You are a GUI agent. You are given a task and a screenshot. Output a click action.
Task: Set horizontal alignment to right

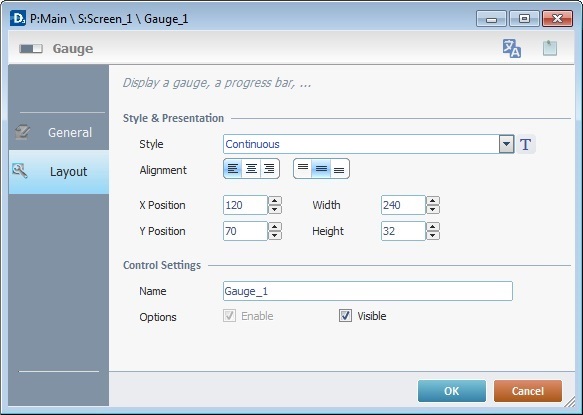[x=270, y=169]
